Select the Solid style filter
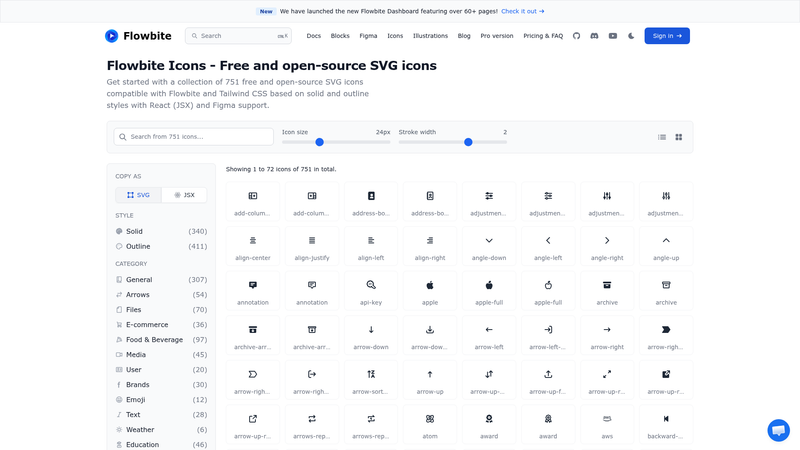The height and width of the screenshot is (450, 800). (x=161, y=231)
